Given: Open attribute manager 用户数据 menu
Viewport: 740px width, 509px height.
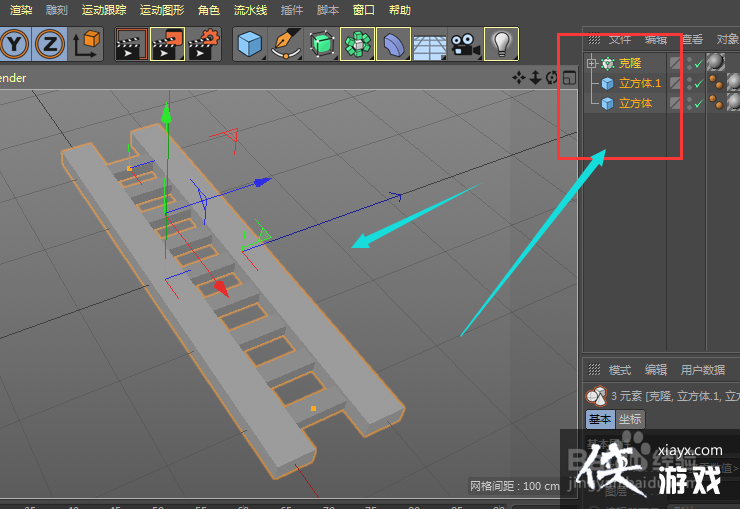Looking at the screenshot, I should [703, 370].
